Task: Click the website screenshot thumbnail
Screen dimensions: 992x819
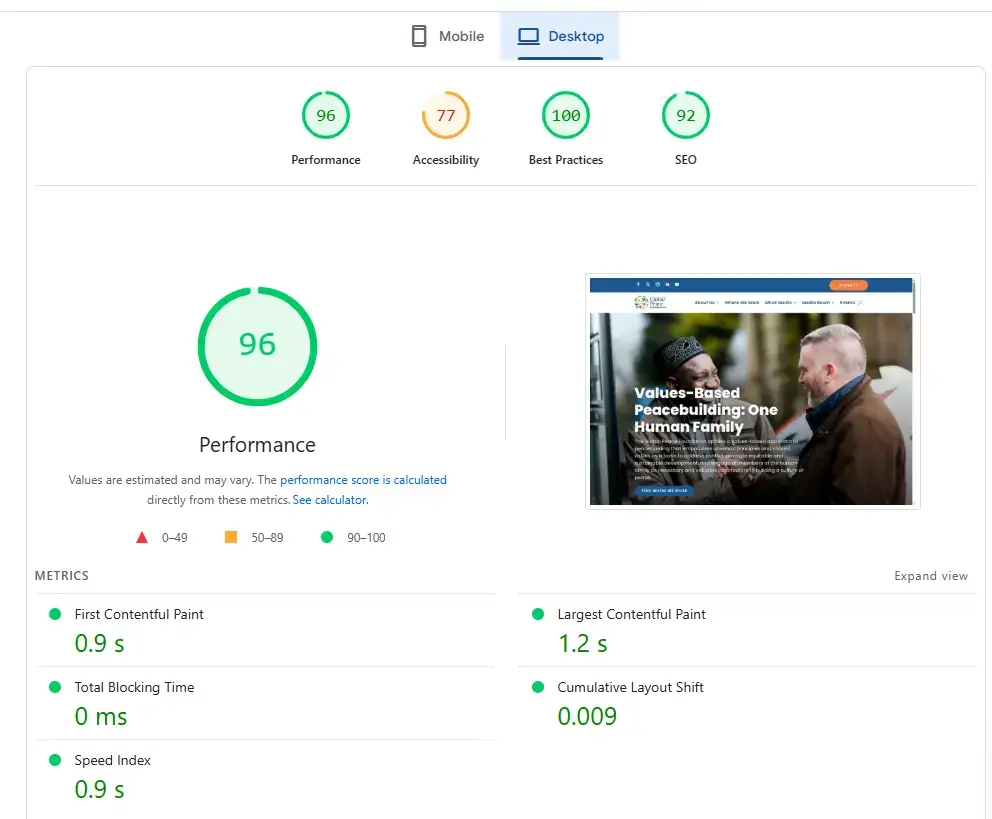Action: 752,391
